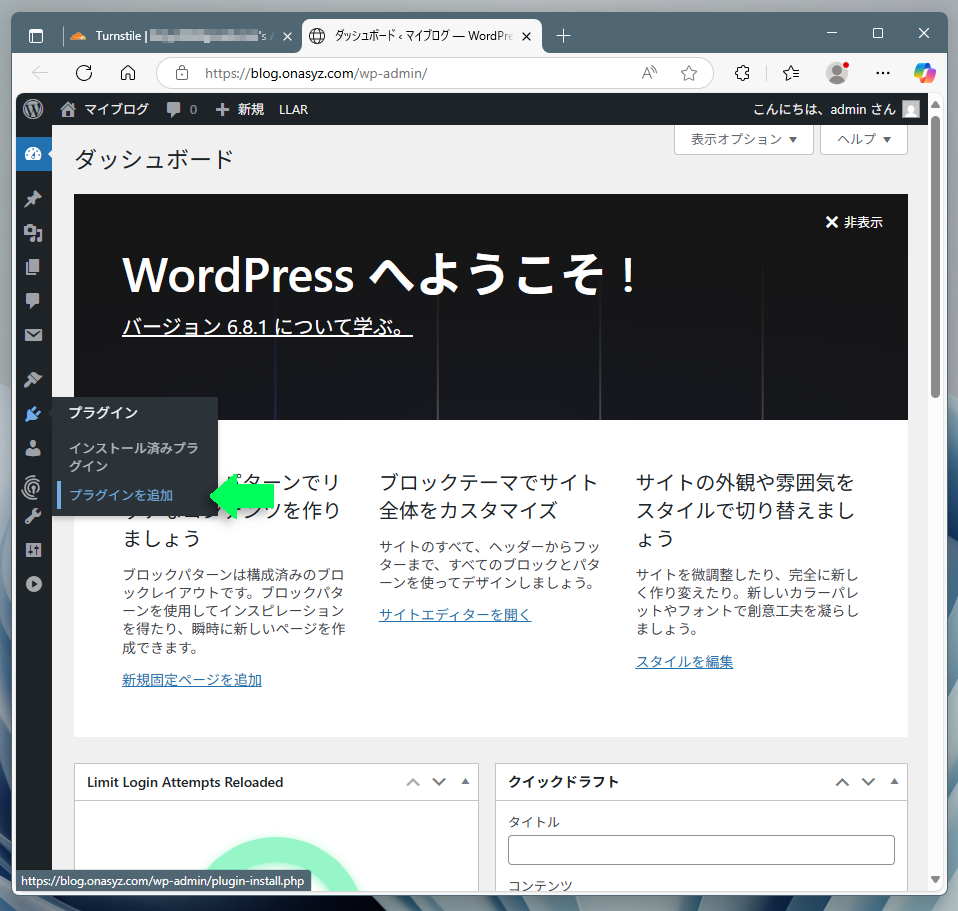The width and height of the screenshot is (958, 911).
Task: Open the browser extensions puzzle icon
Action: pyautogui.click(x=742, y=73)
